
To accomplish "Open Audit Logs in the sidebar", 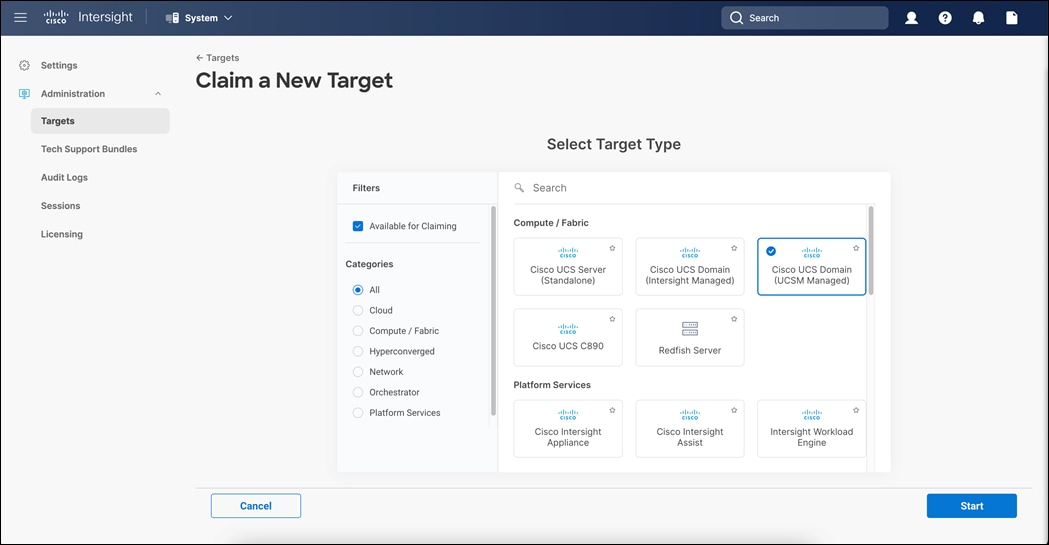I will [x=64, y=177].
